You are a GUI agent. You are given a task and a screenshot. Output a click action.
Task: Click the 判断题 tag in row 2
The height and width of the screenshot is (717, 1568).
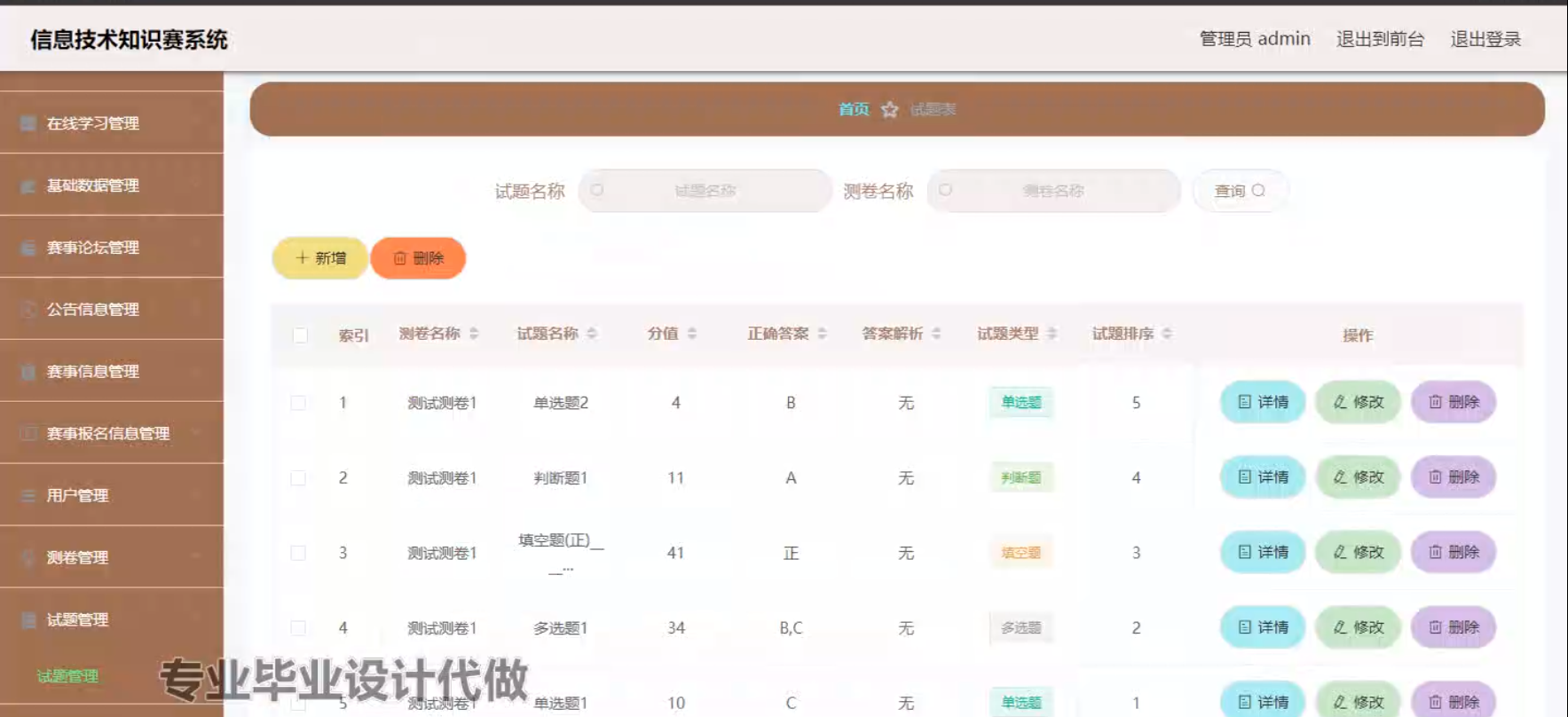(1021, 477)
